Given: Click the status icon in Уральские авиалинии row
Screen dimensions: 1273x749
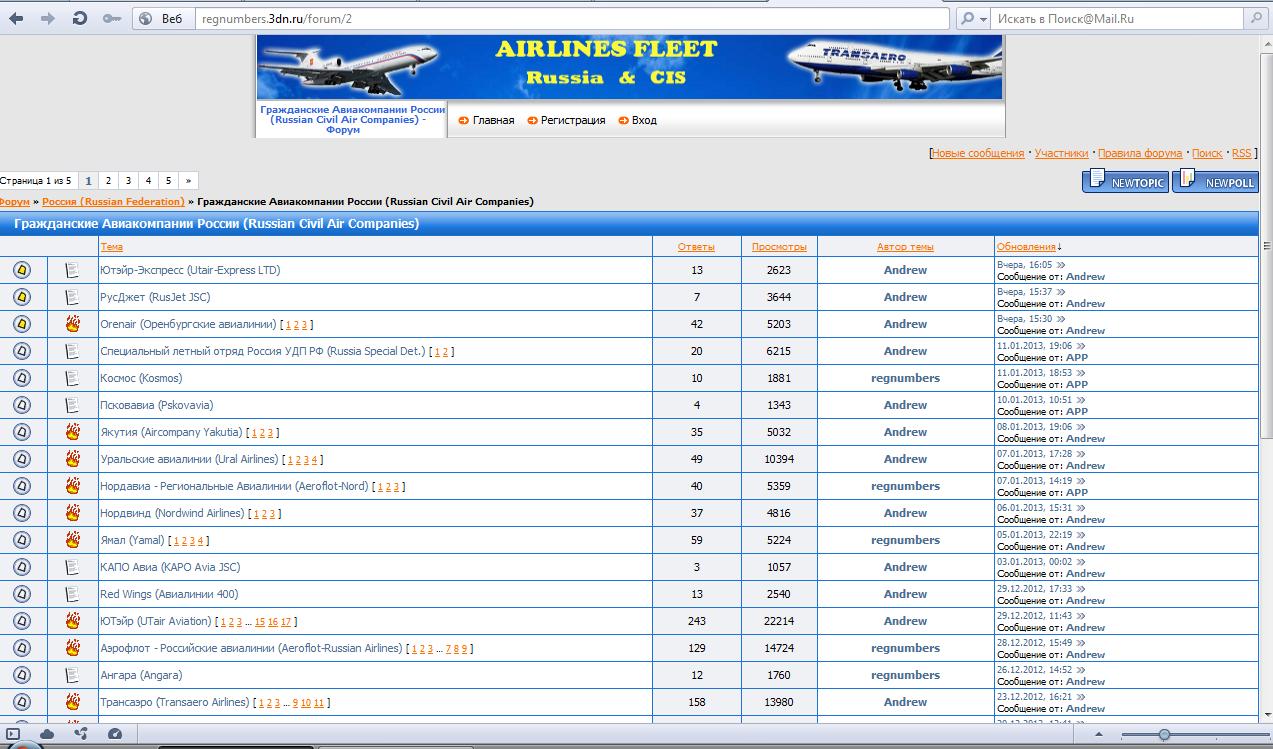Looking at the screenshot, I should click(22, 459).
